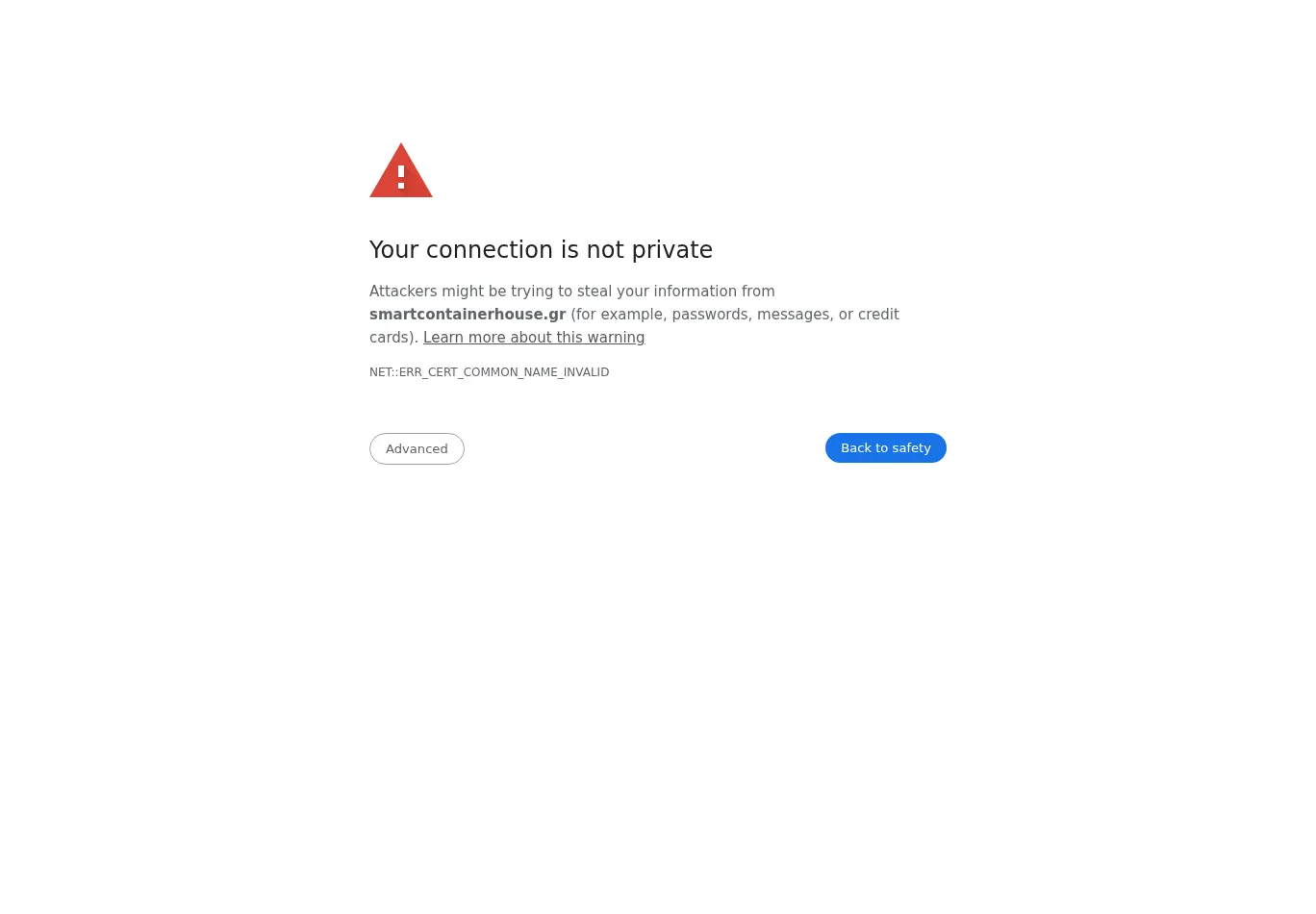Click the passwords, messages, or credit text
The width and height of the screenshot is (1316, 914).
pyautogui.click(x=786, y=315)
